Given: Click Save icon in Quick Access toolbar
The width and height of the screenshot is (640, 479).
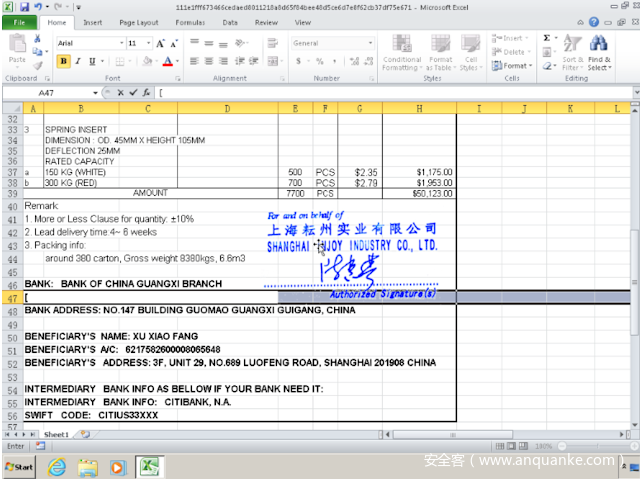Looking at the screenshot, I should click(25, 6).
